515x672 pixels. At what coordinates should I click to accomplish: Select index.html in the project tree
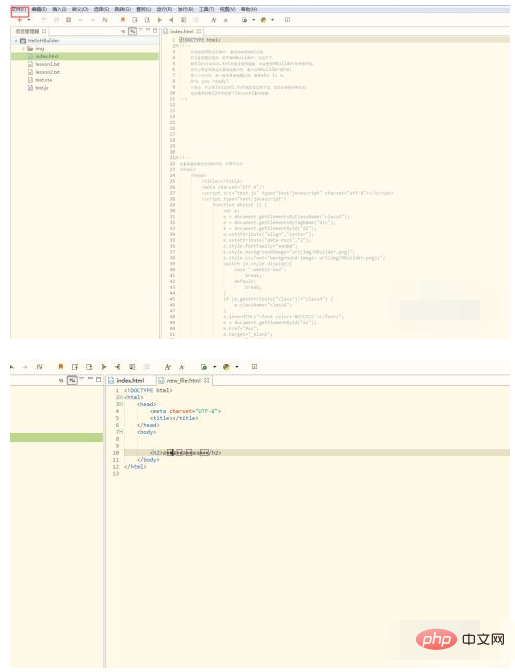[x=47, y=57]
